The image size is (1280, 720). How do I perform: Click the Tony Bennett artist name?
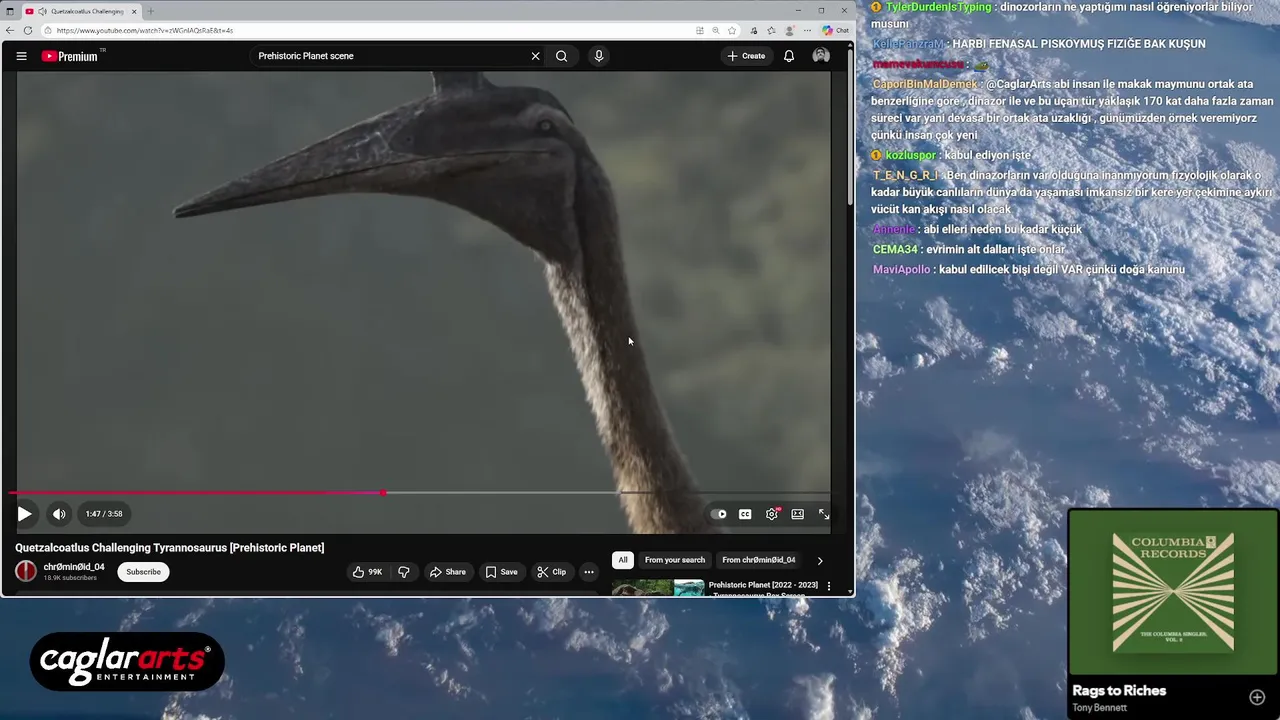point(1099,708)
